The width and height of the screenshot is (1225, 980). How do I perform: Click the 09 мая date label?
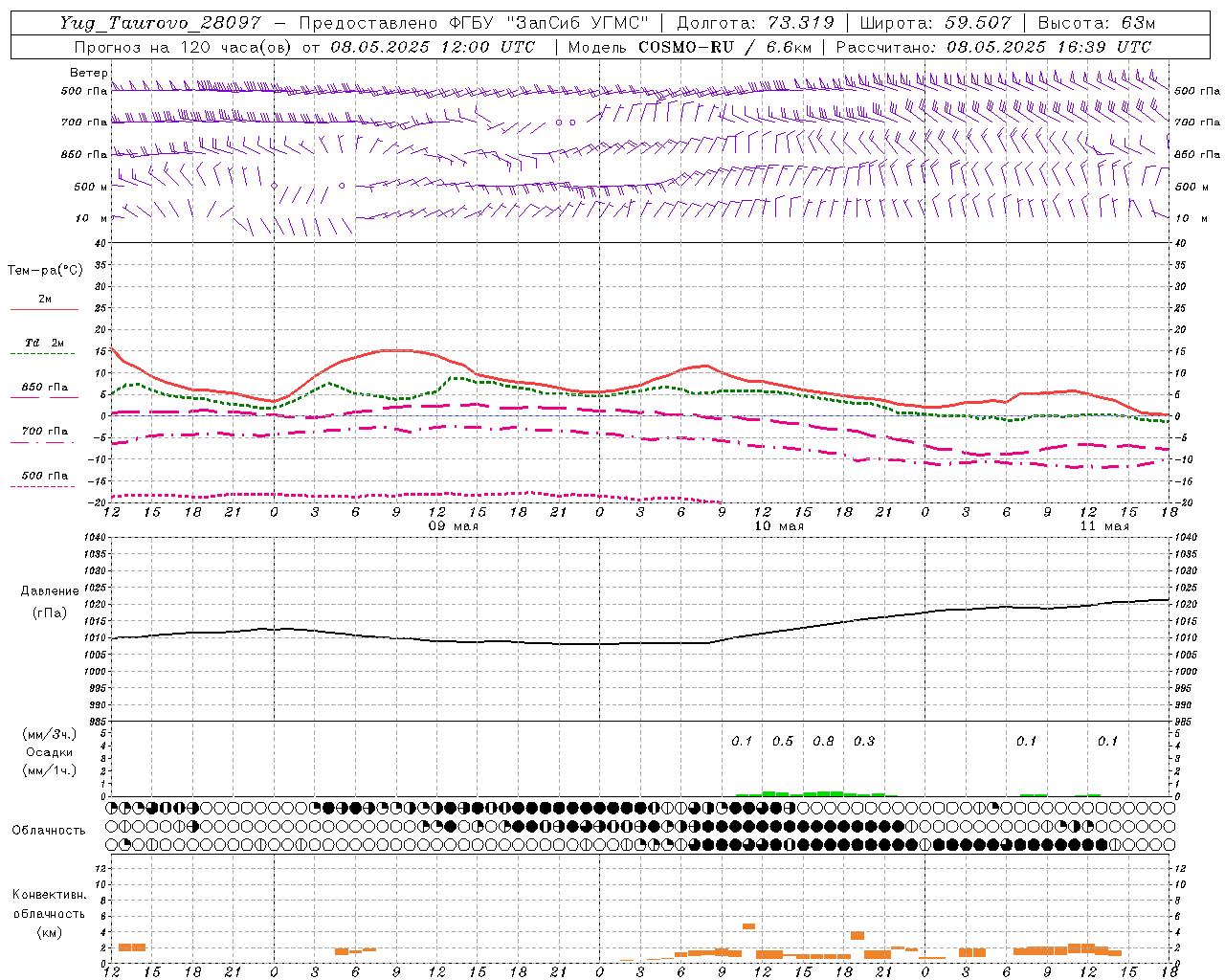pos(453,526)
